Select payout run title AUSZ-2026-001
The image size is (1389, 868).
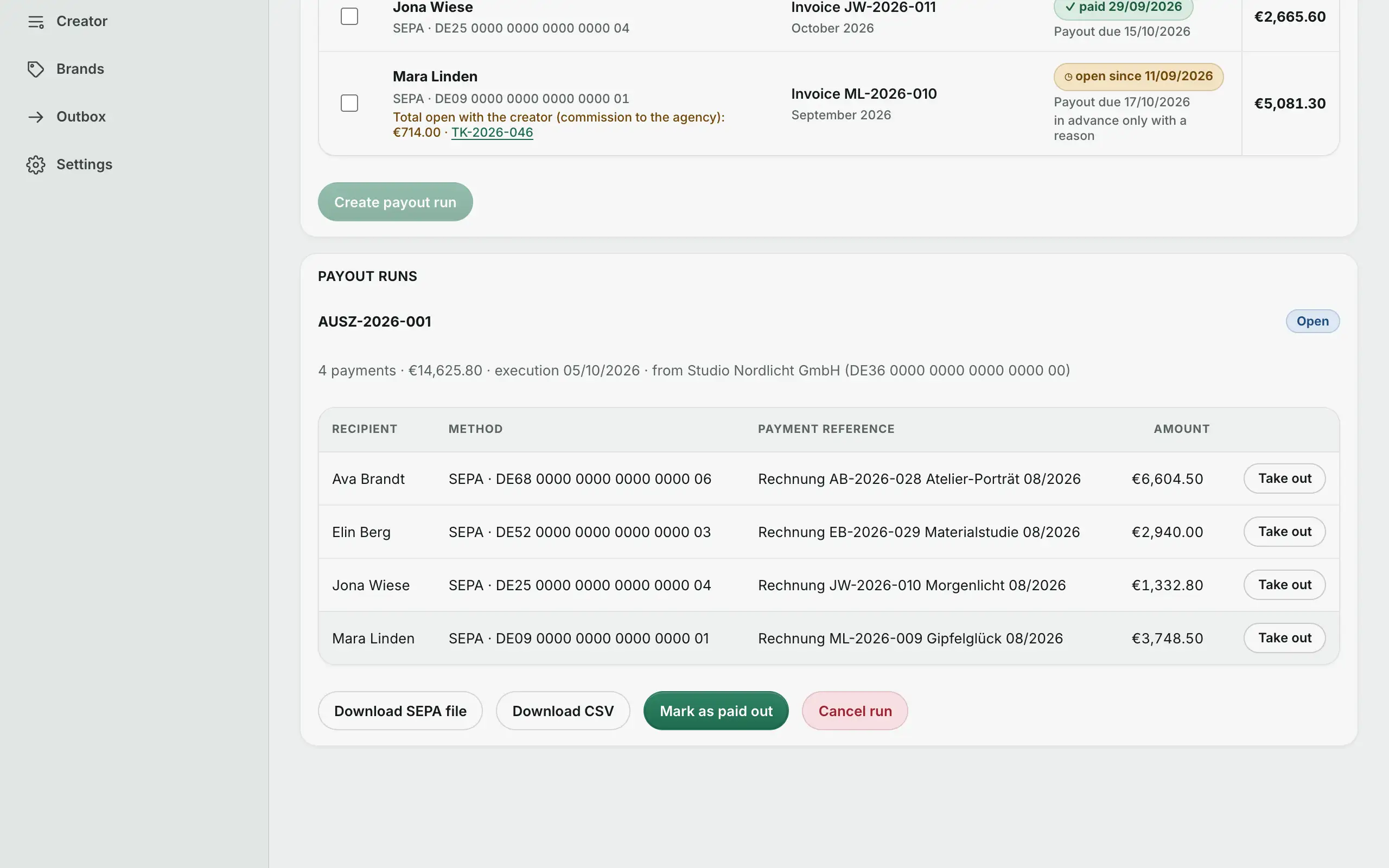pos(374,322)
